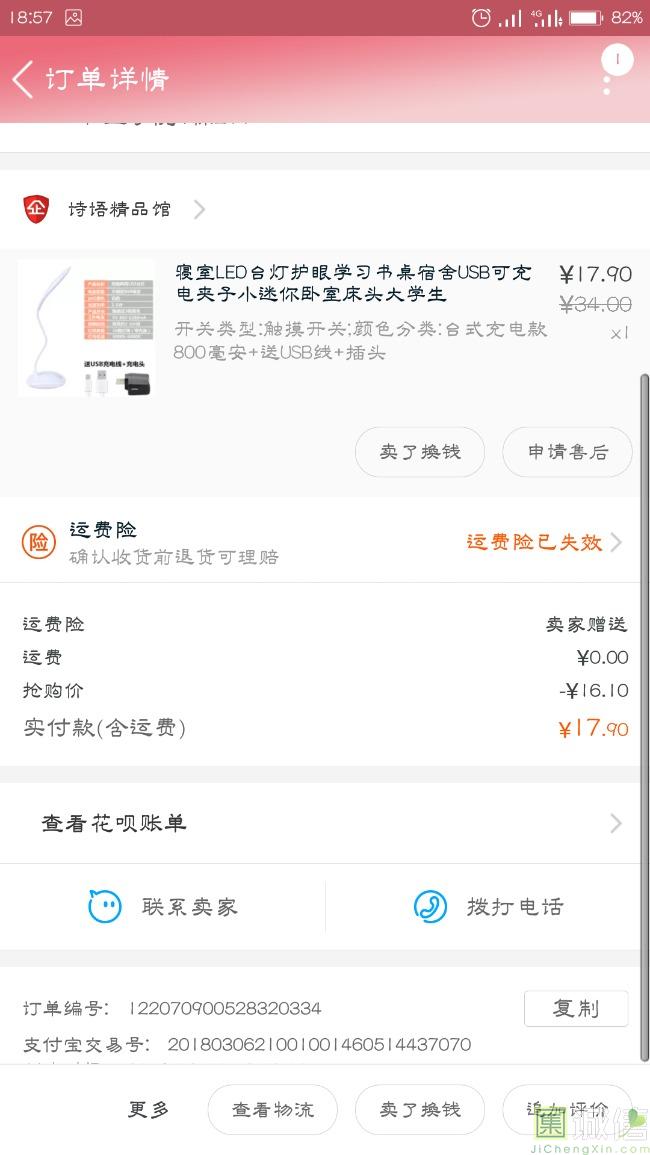The image size is (650, 1155).
Task: Open 查看花呗账单 bill chevron
Action: tap(616, 823)
